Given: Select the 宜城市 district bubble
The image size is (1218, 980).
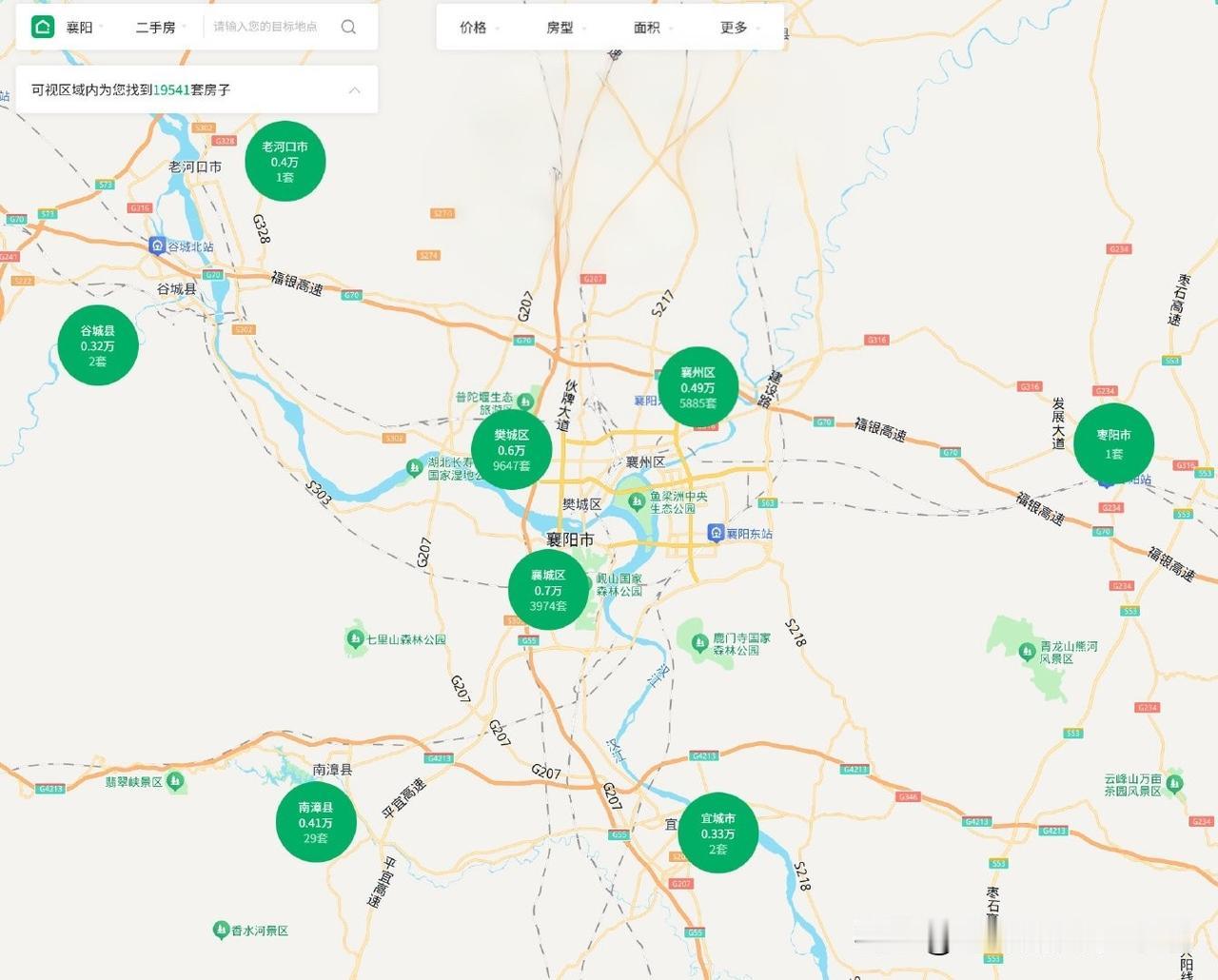Looking at the screenshot, I should click(x=718, y=833).
